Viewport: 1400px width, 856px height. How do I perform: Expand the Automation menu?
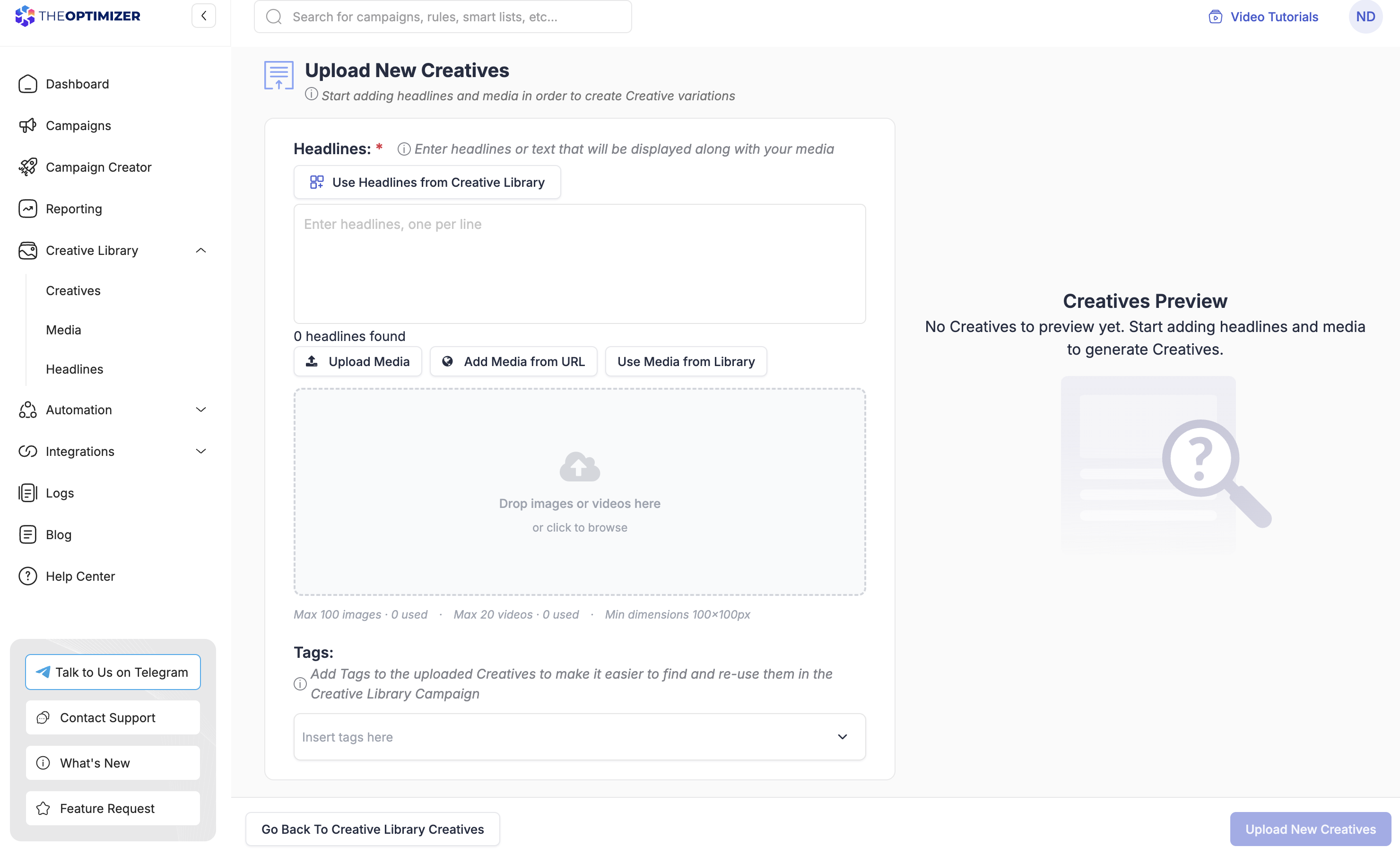pyautogui.click(x=200, y=409)
